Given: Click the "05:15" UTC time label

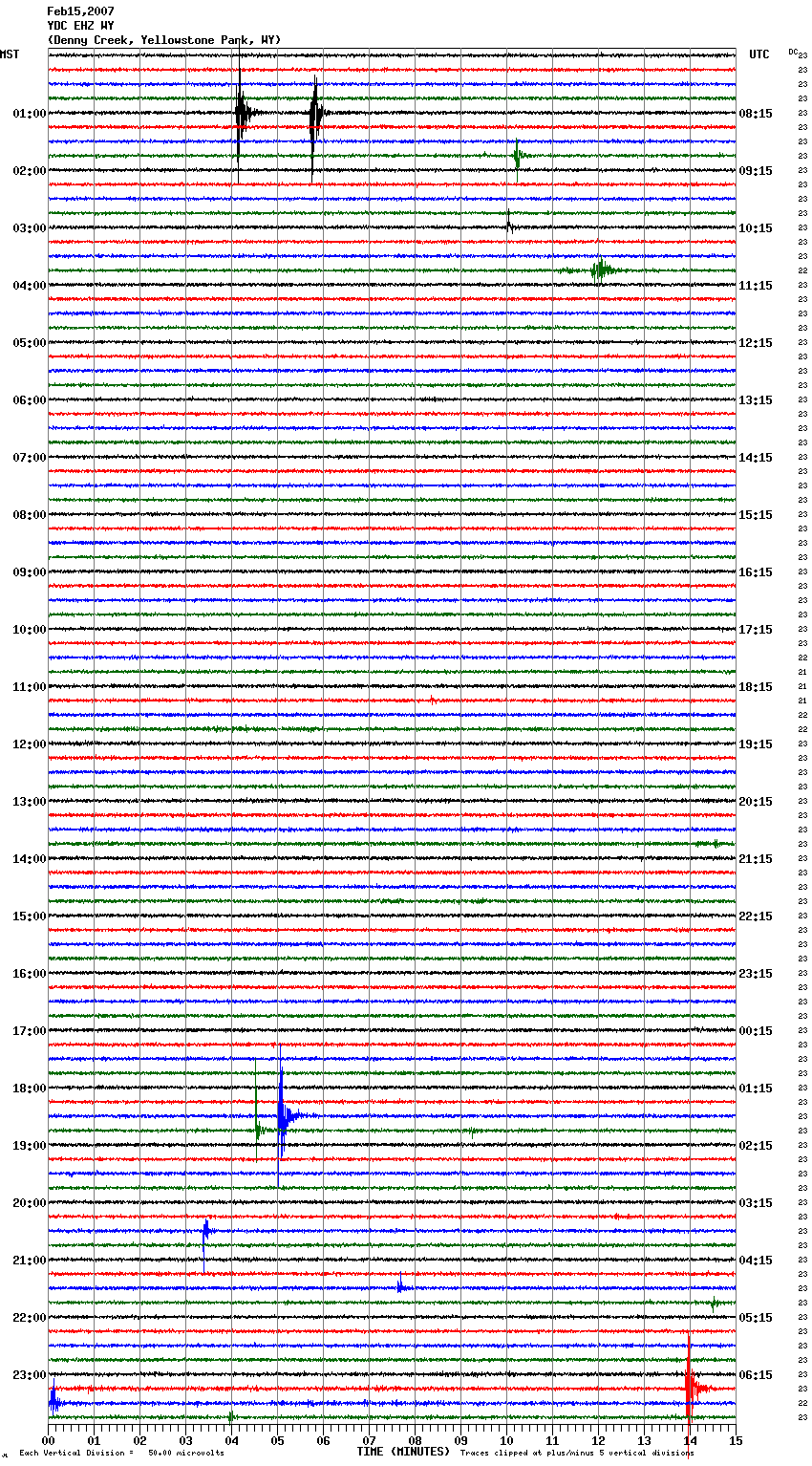Looking at the screenshot, I should click(756, 1318).
